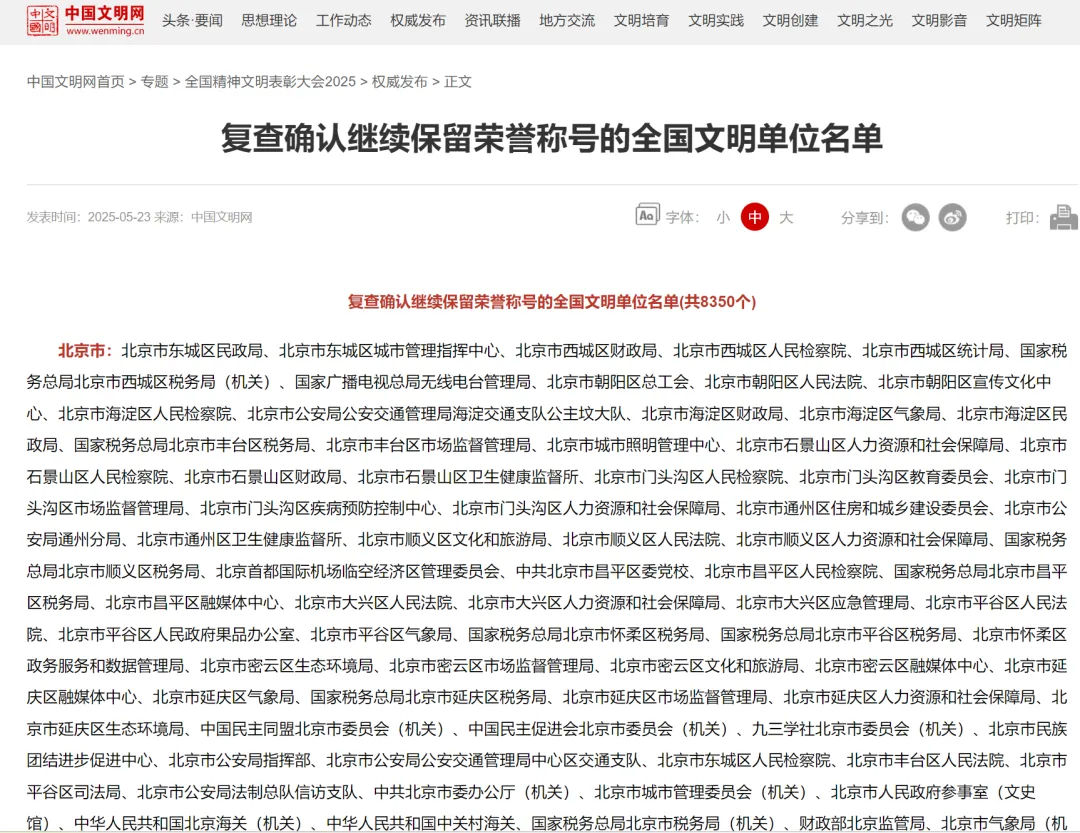Image resolution: width=1080 pixels, height=833 pixels.
Task: Click the red subtitle mentioning 共8350个
Action: [x=552, y=302]
